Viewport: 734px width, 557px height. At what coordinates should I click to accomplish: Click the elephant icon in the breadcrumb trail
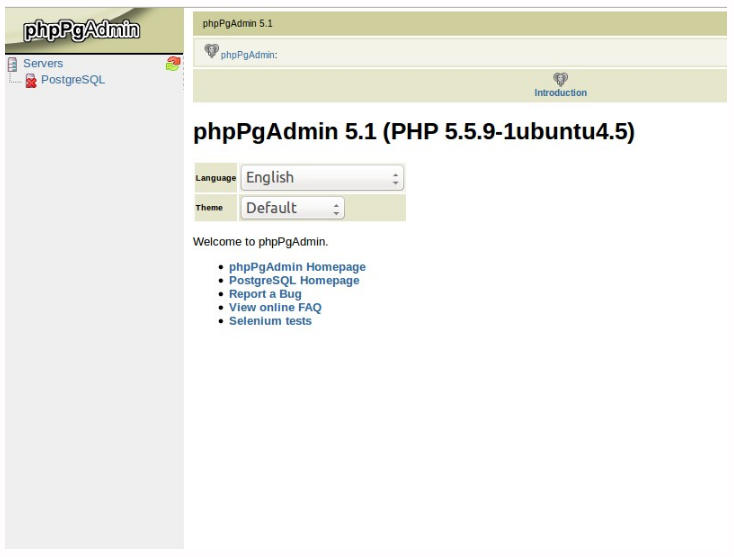click(x=212, y=51)
